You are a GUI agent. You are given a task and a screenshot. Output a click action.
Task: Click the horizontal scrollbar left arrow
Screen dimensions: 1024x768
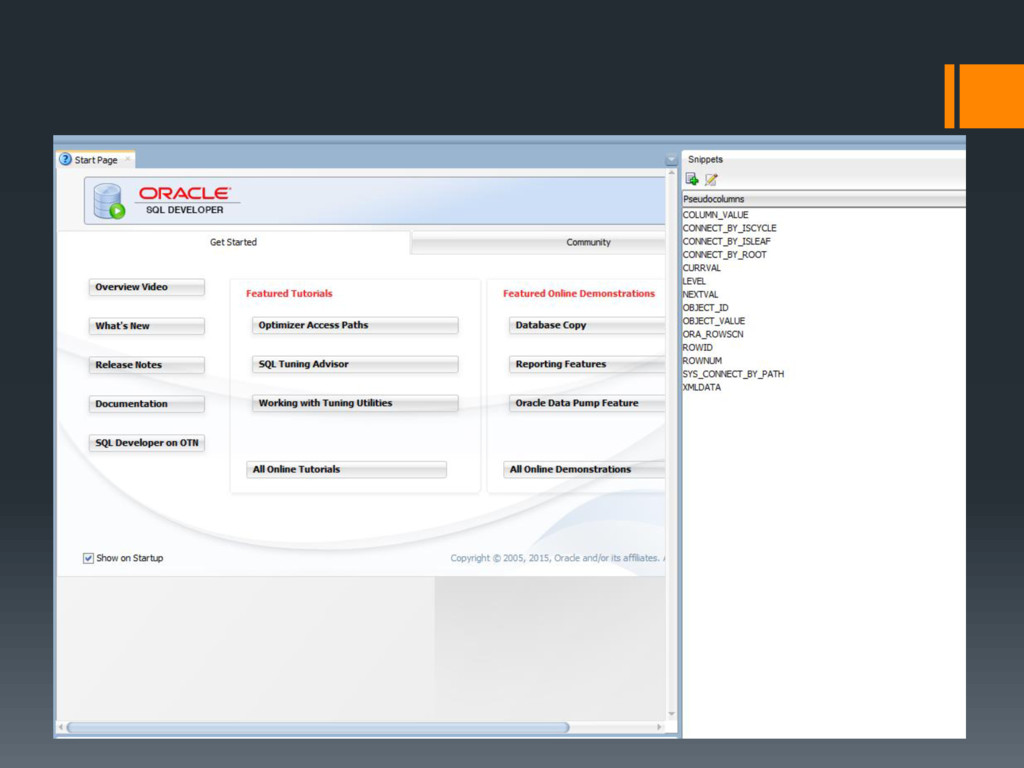[61, 727]
